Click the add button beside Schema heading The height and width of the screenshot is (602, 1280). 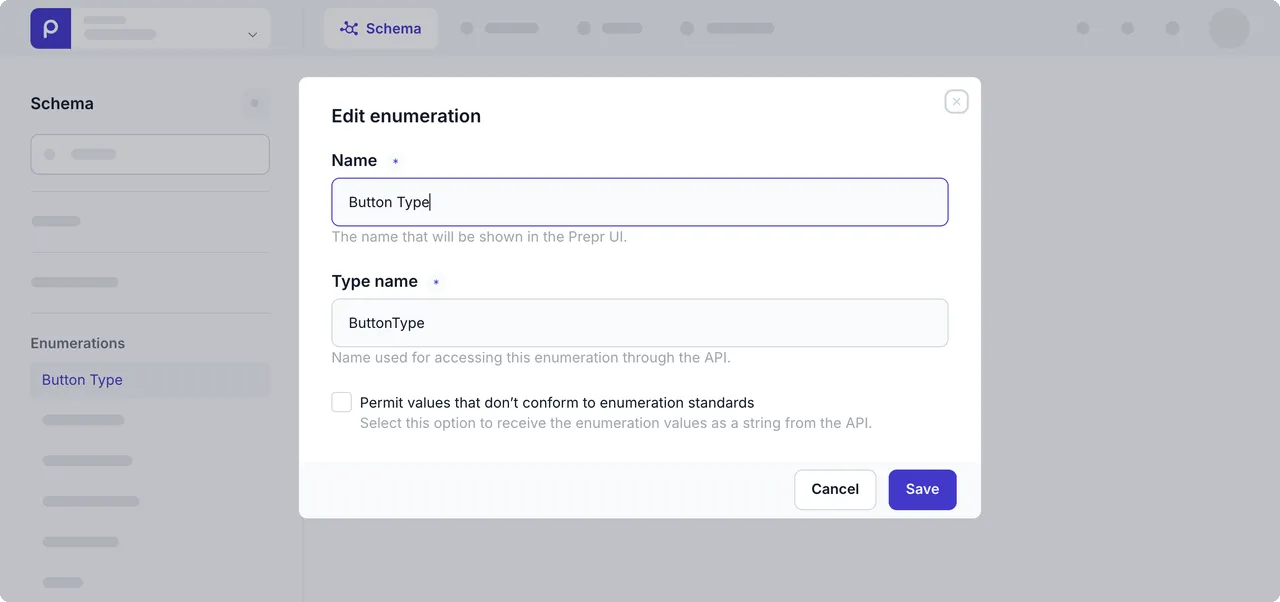coord(255,103)
